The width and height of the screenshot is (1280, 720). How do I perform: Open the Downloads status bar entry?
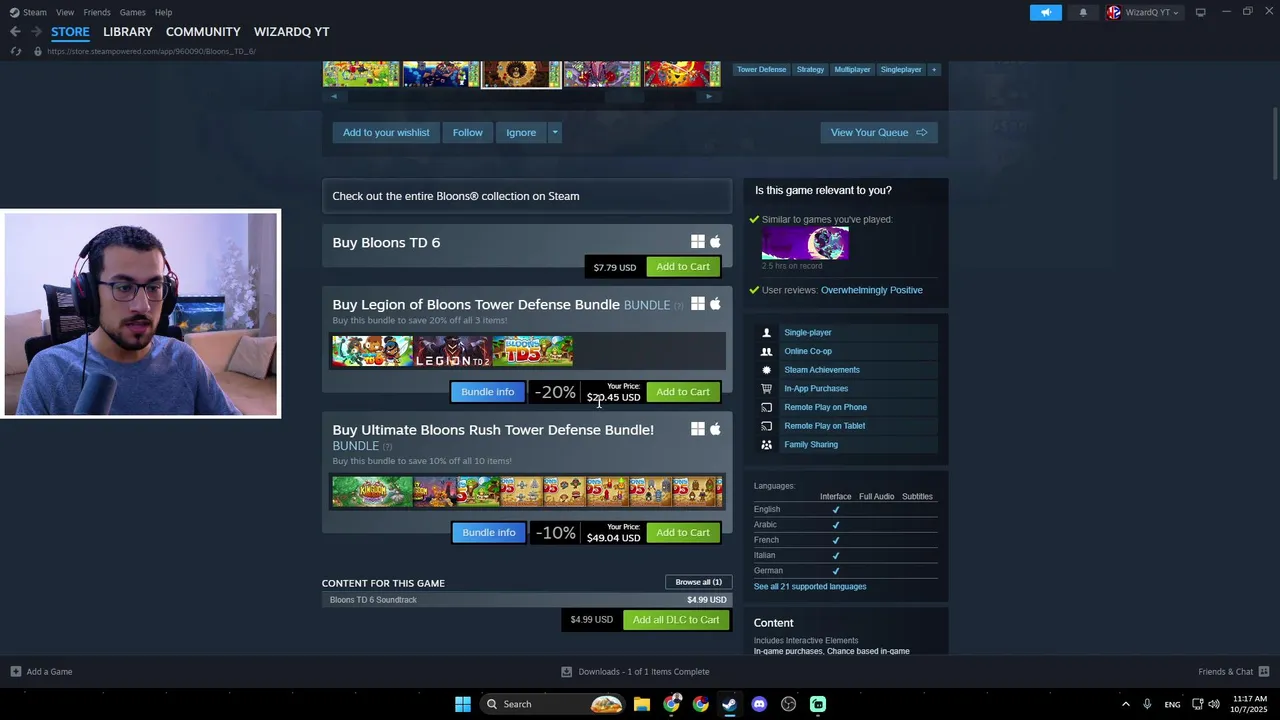[636, 672]
